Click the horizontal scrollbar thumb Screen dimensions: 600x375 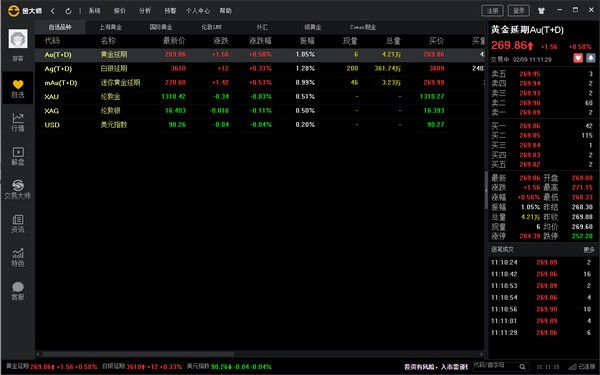click(x=138, y=354)
